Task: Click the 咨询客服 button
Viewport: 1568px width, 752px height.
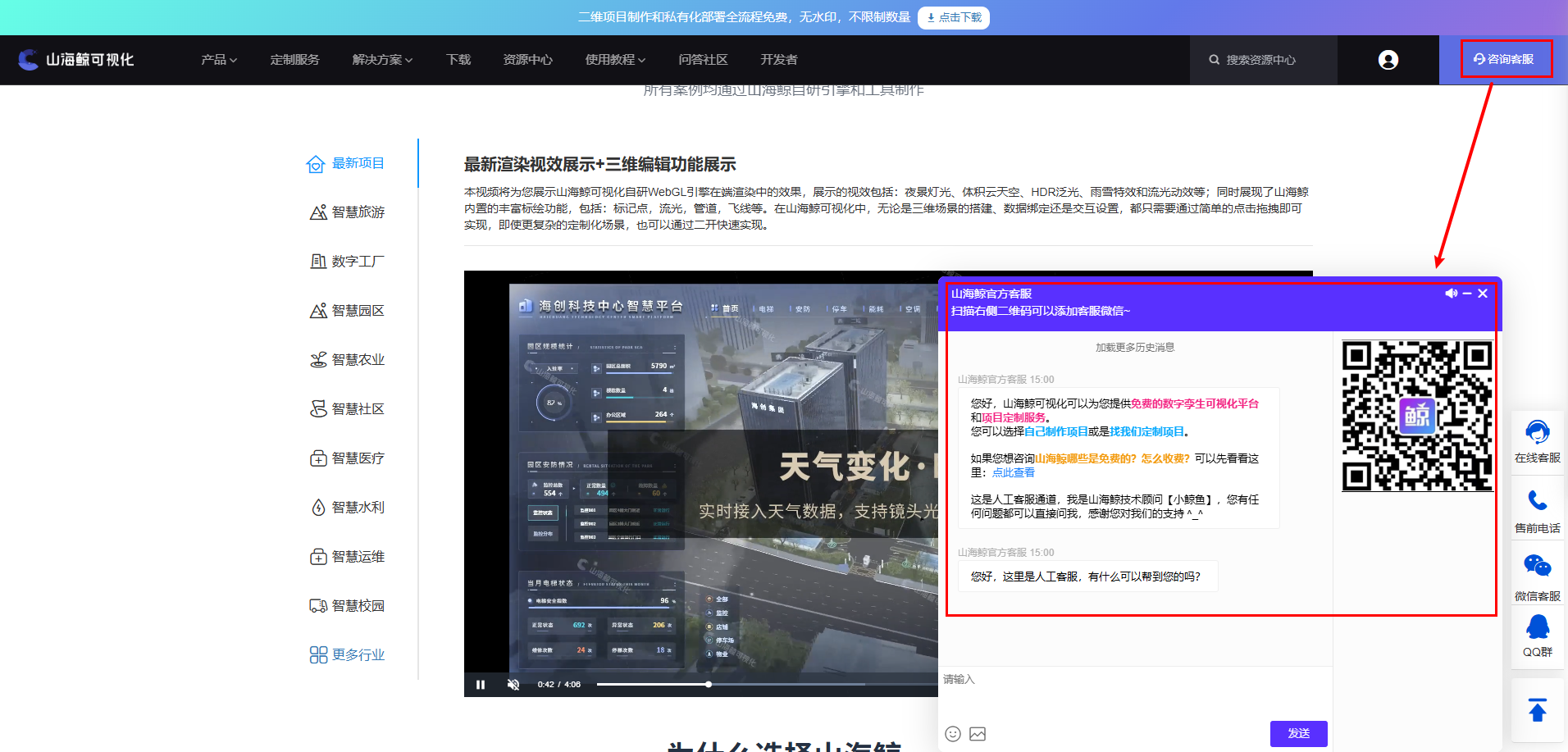Action: tap(1503, 59)
